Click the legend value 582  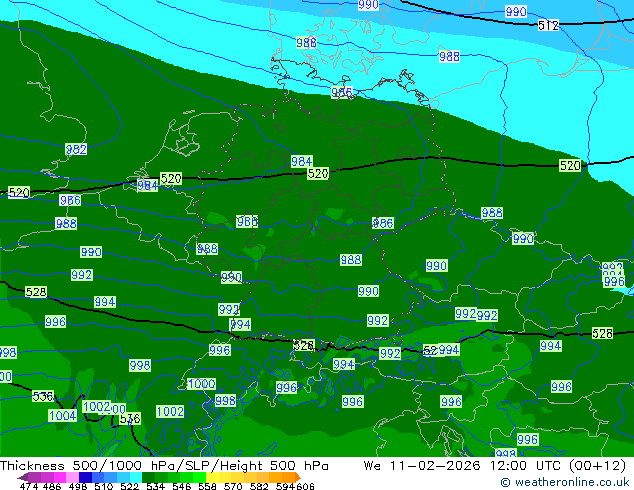pyautogui.click(x=259, y=486)
